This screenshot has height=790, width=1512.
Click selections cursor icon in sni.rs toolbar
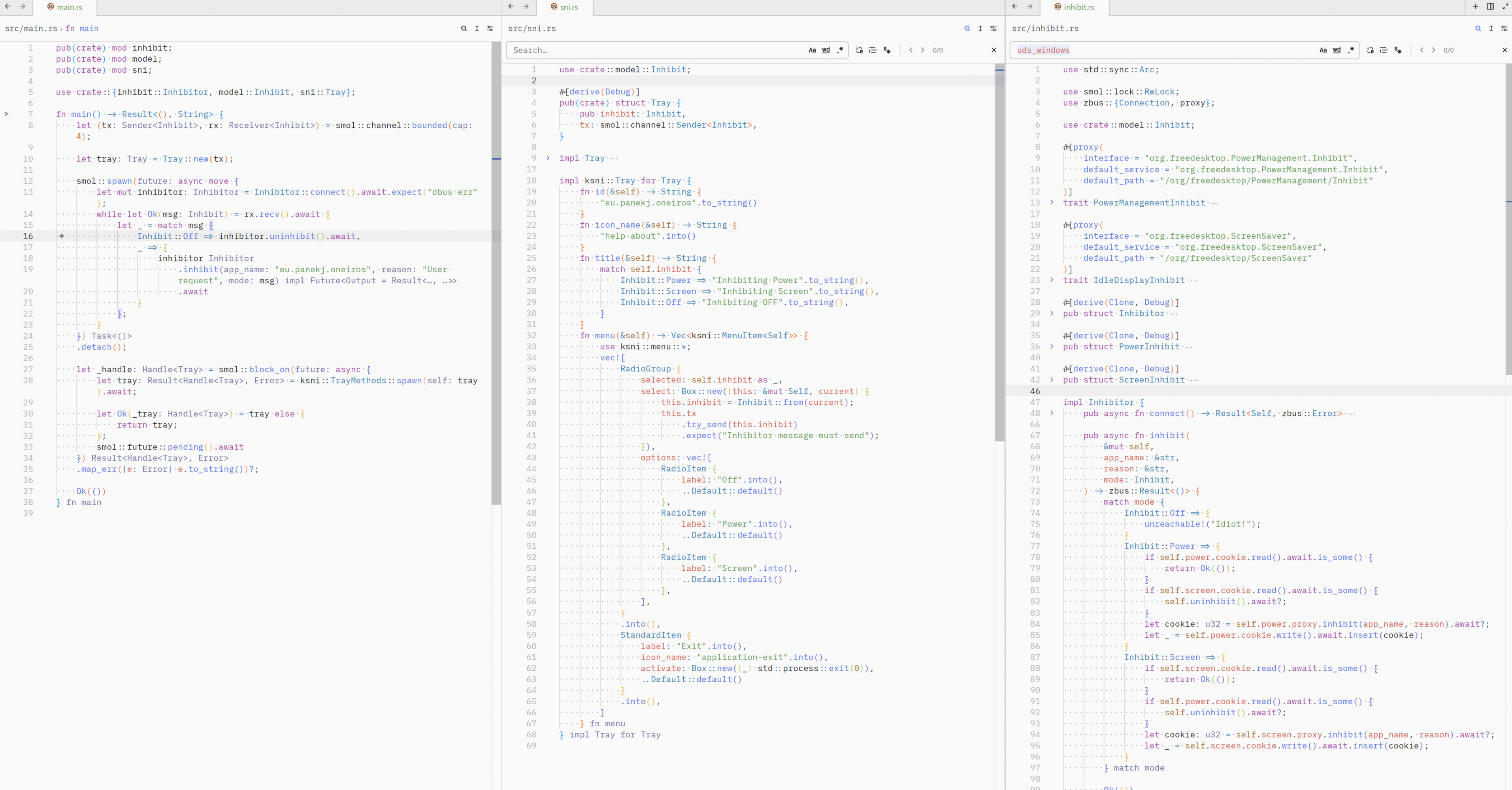coord(980,28)
